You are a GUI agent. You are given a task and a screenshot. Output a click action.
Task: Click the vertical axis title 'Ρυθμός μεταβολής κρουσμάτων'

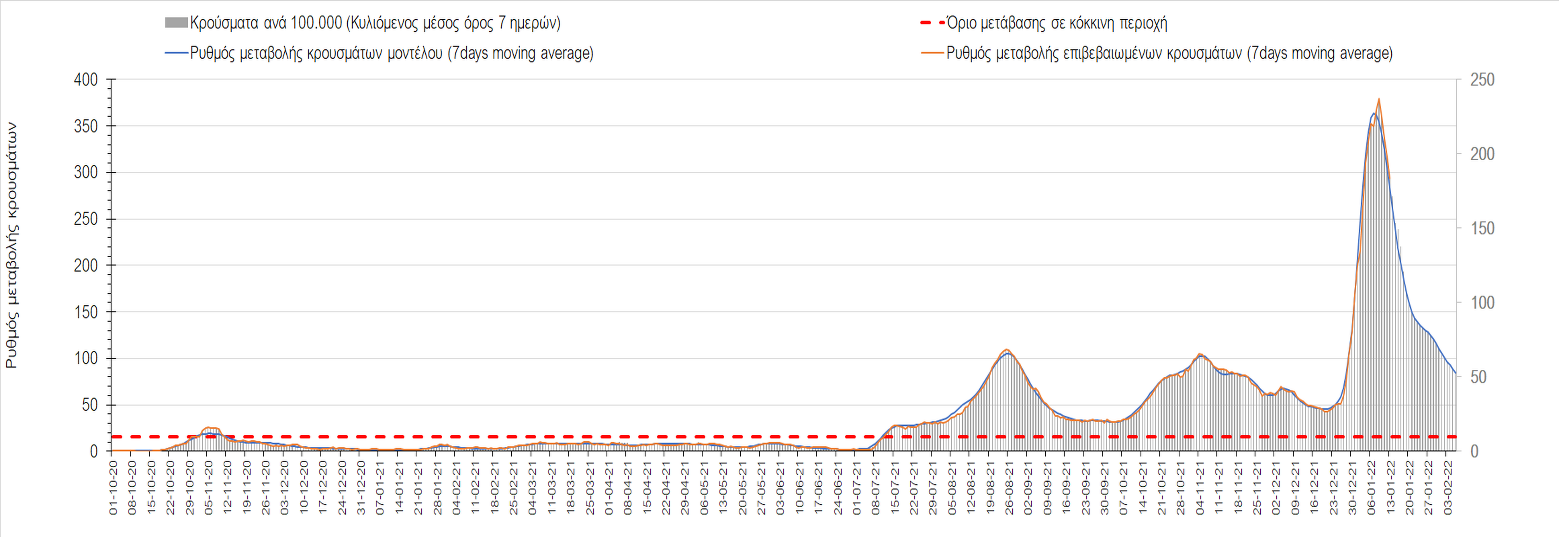pyautogui.click(x=12, y=245)
